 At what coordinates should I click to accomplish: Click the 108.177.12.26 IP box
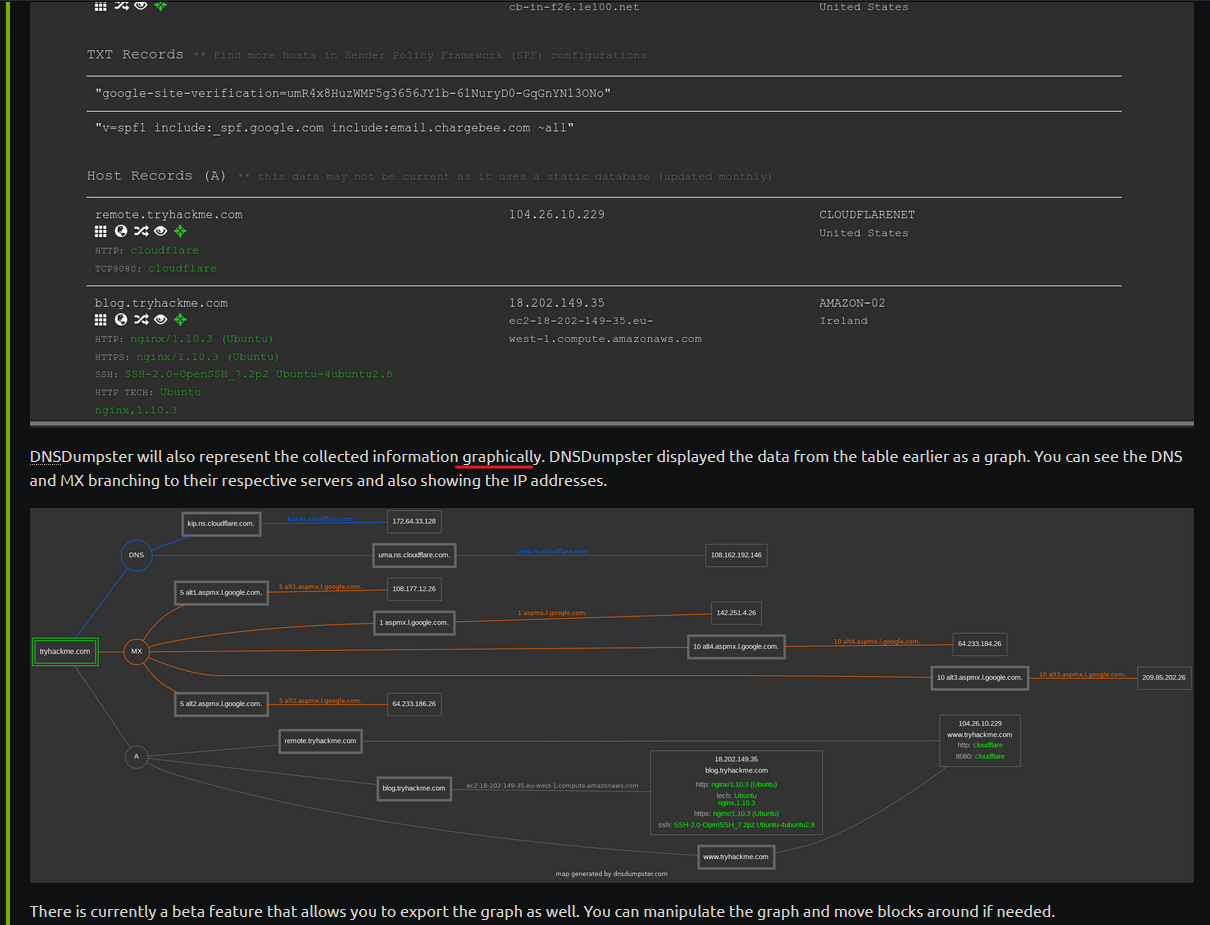click(x=414, y=590)
